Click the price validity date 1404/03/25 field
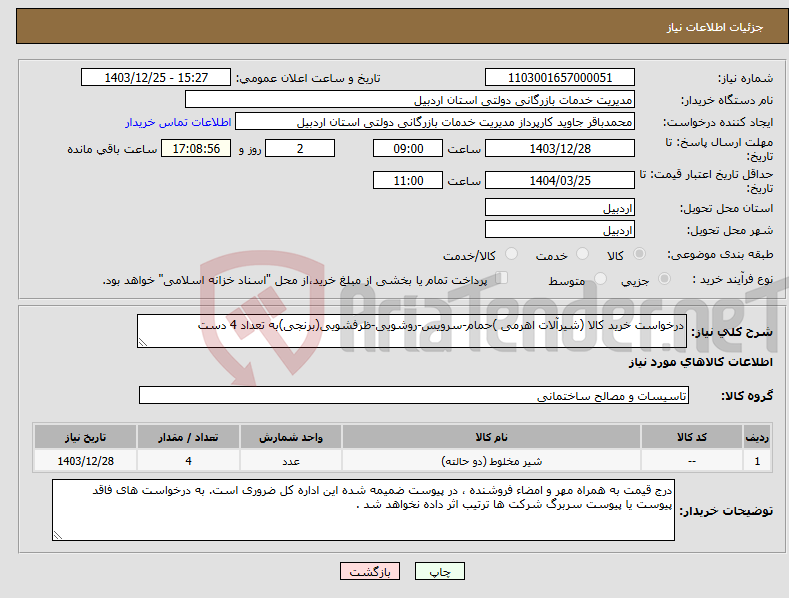Image resolution: width=789 pixels, height=598 pixels. [x=560, y=180]
